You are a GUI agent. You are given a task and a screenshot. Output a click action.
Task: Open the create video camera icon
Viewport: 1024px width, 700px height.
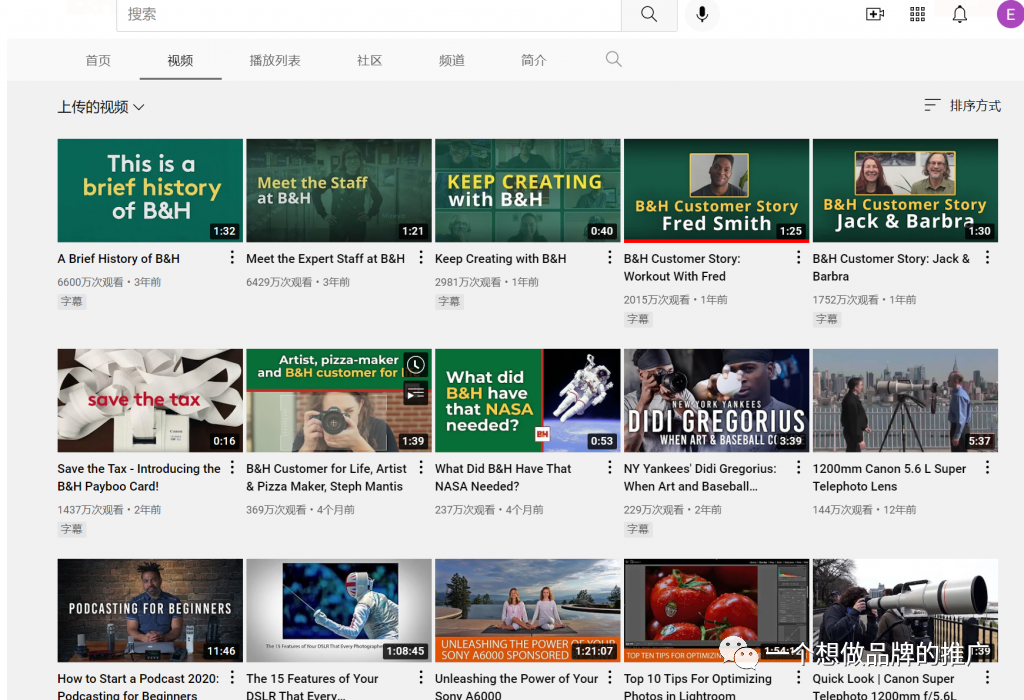tap(875, 14)
